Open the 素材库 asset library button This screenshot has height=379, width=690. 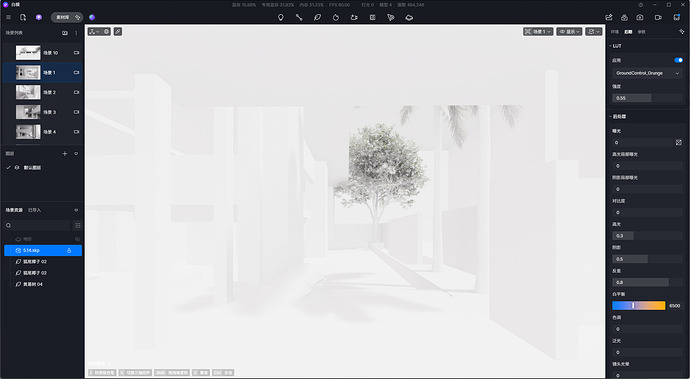click(67, 17)
